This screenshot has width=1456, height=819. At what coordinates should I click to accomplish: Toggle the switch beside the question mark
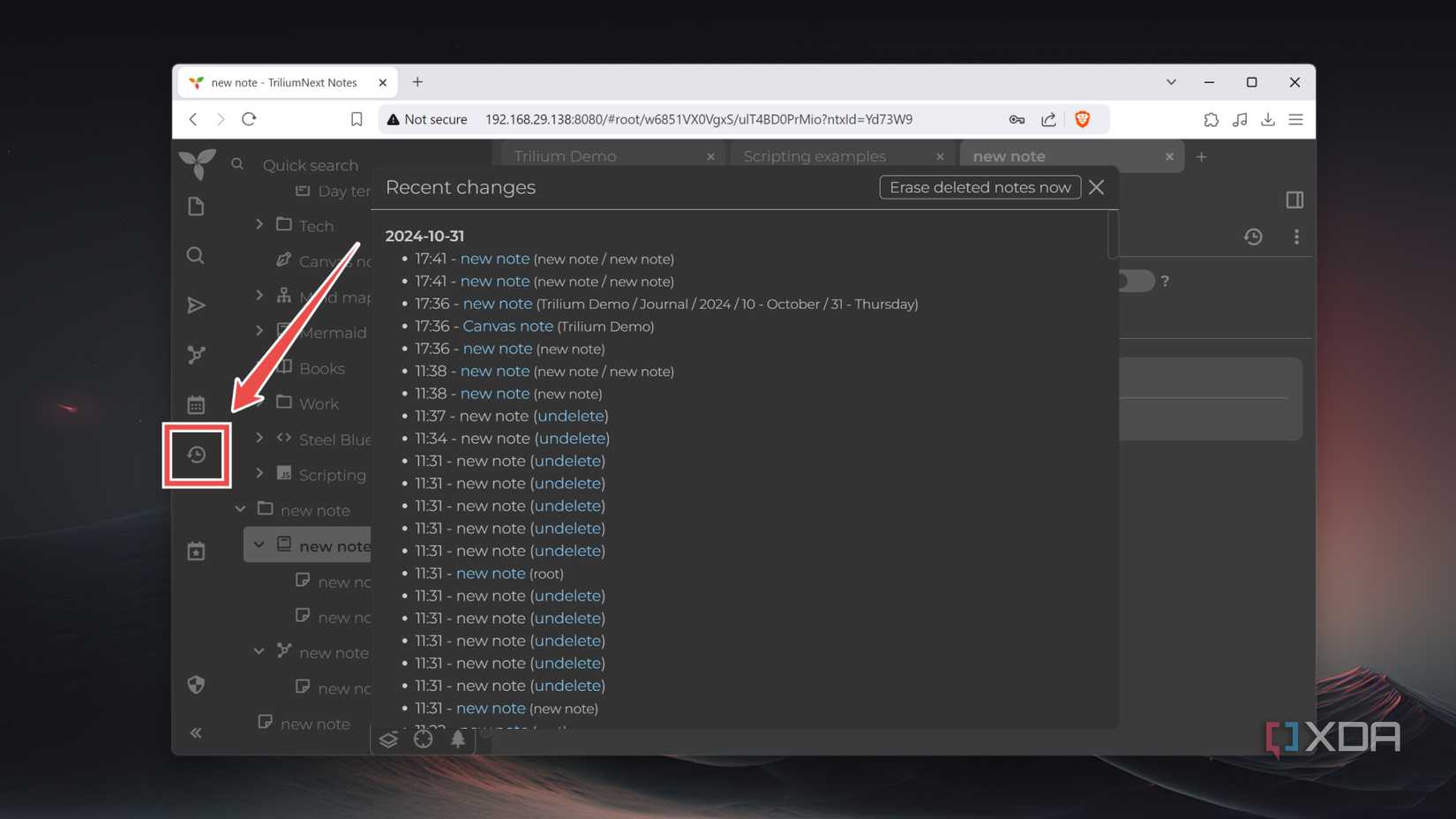click(1132, 281)
